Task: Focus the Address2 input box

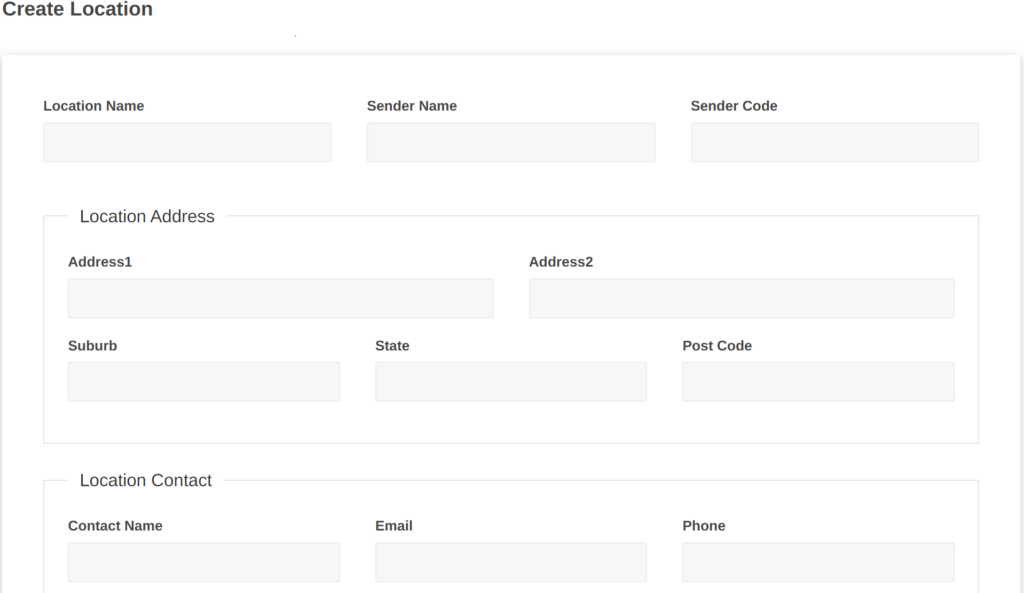Action: tap(741, 298)
